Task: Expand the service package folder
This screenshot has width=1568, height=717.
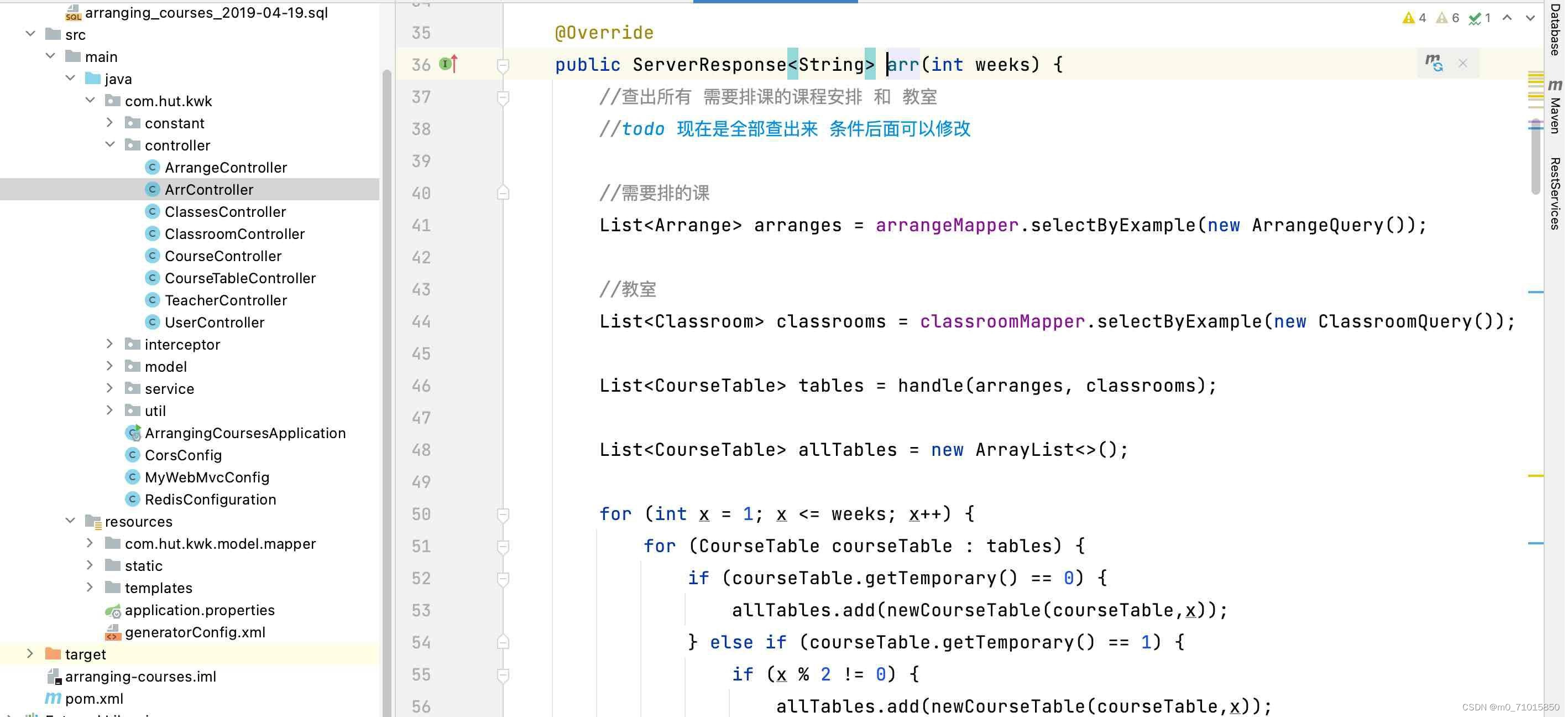Action: [x=110, y=389]
